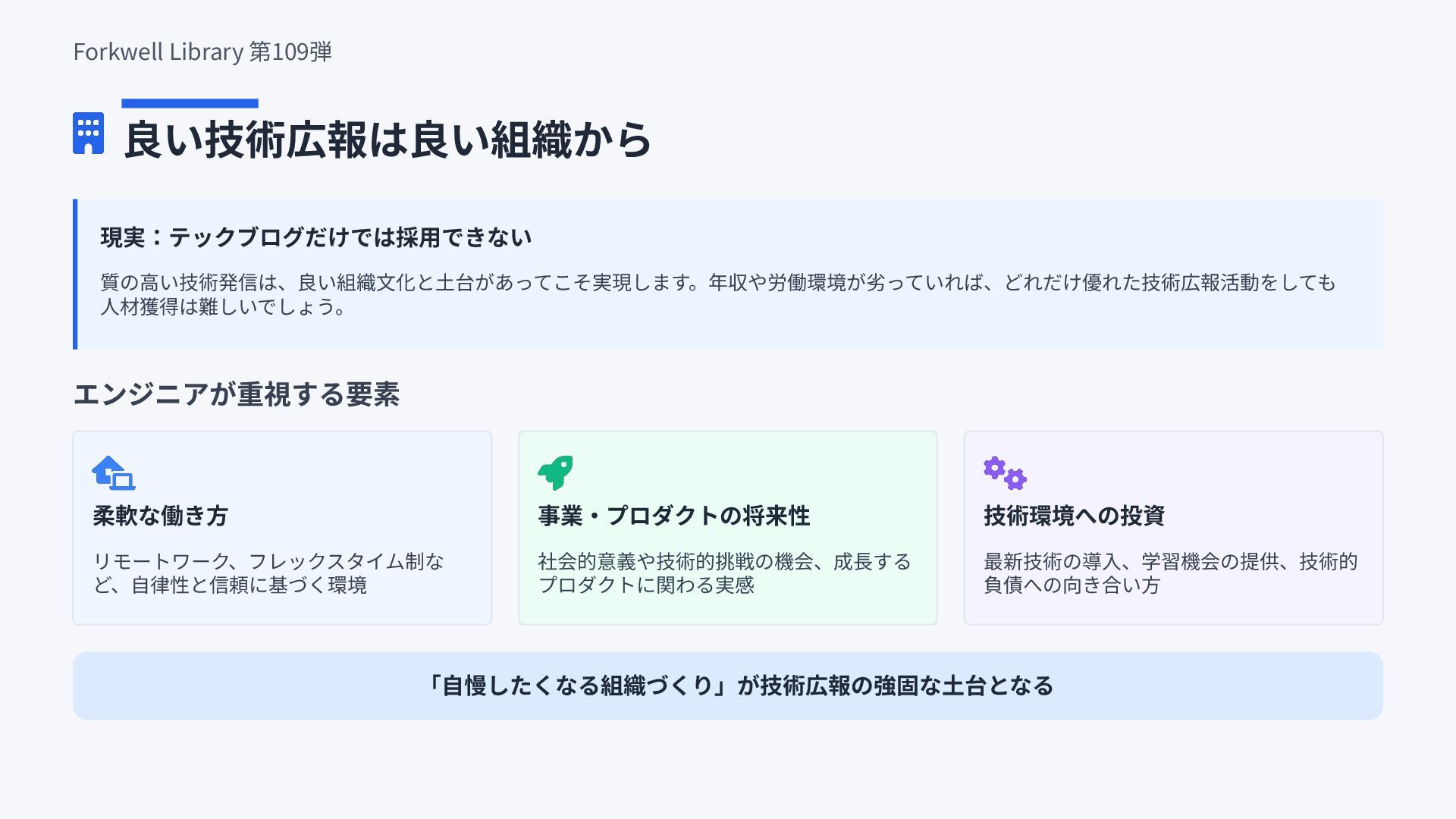Screen dimensions: 1456x819
Task: Click the blue accent bar above the title
Action: (190, 103)
